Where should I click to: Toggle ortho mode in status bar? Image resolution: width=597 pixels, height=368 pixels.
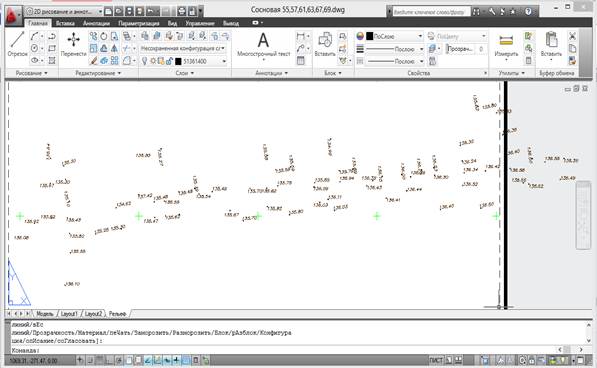click(109, 360)
